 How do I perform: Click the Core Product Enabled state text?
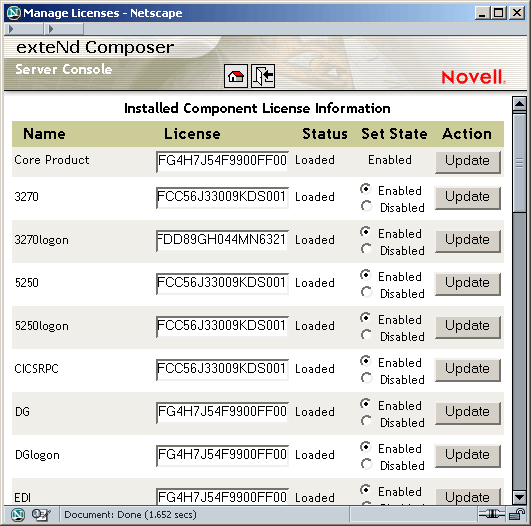point(390,160)
